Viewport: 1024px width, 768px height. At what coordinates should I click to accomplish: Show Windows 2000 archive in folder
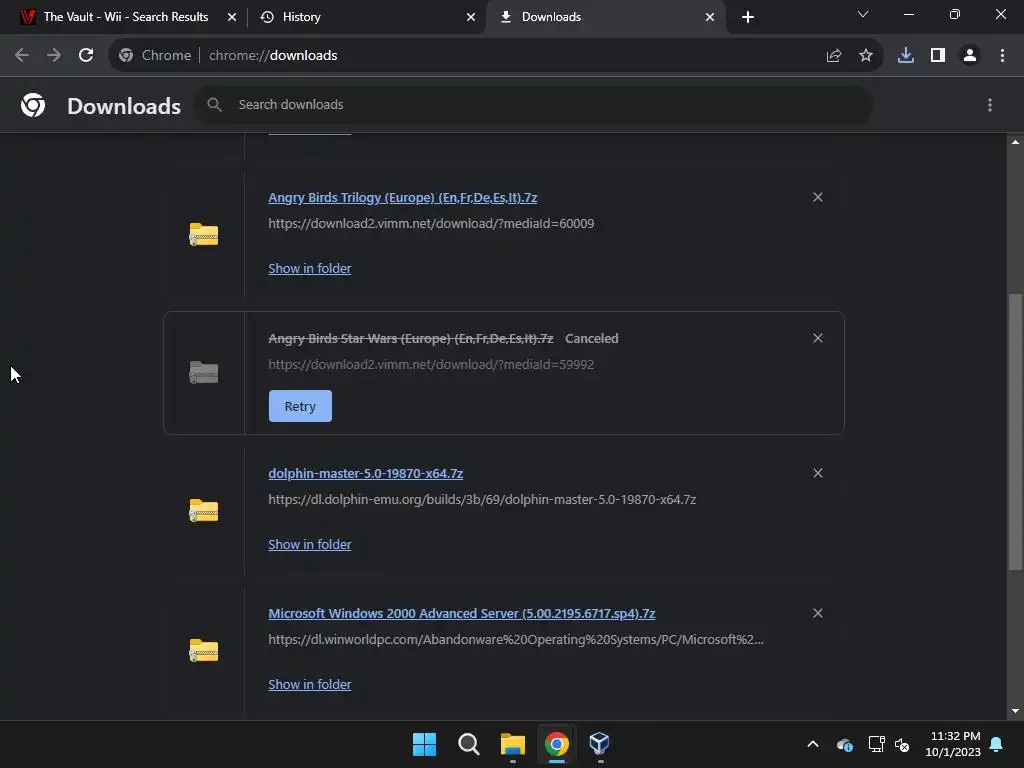point(310,684)
